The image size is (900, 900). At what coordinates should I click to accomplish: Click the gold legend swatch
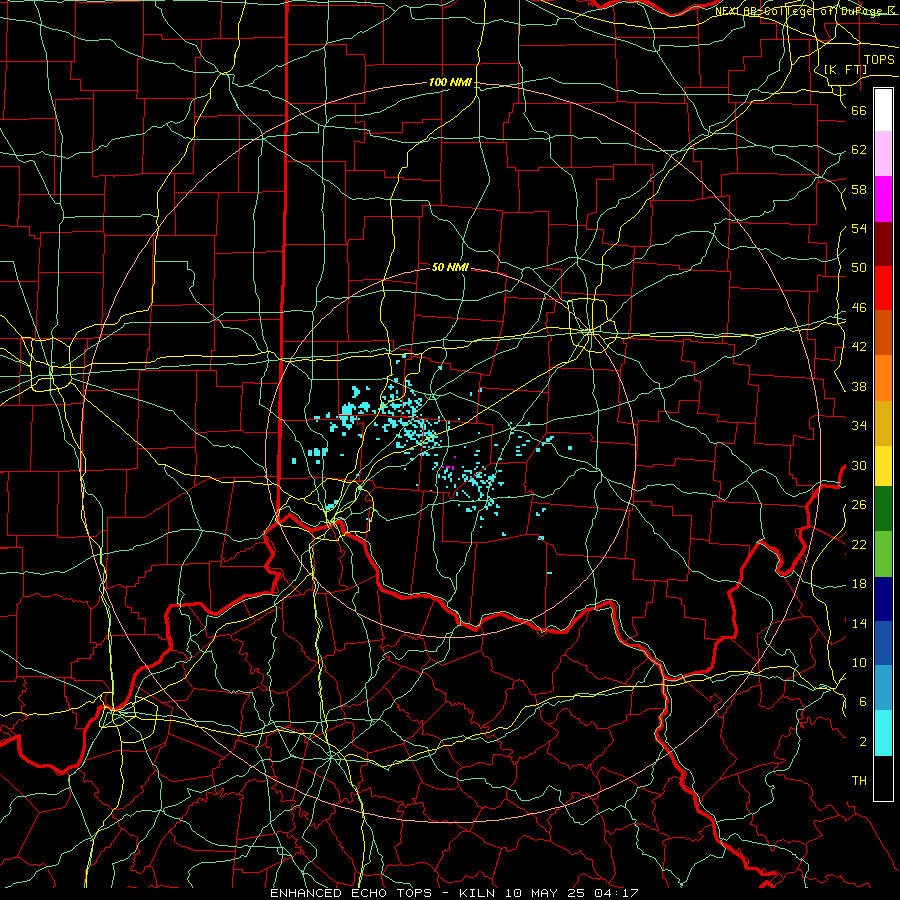(883, 423)
